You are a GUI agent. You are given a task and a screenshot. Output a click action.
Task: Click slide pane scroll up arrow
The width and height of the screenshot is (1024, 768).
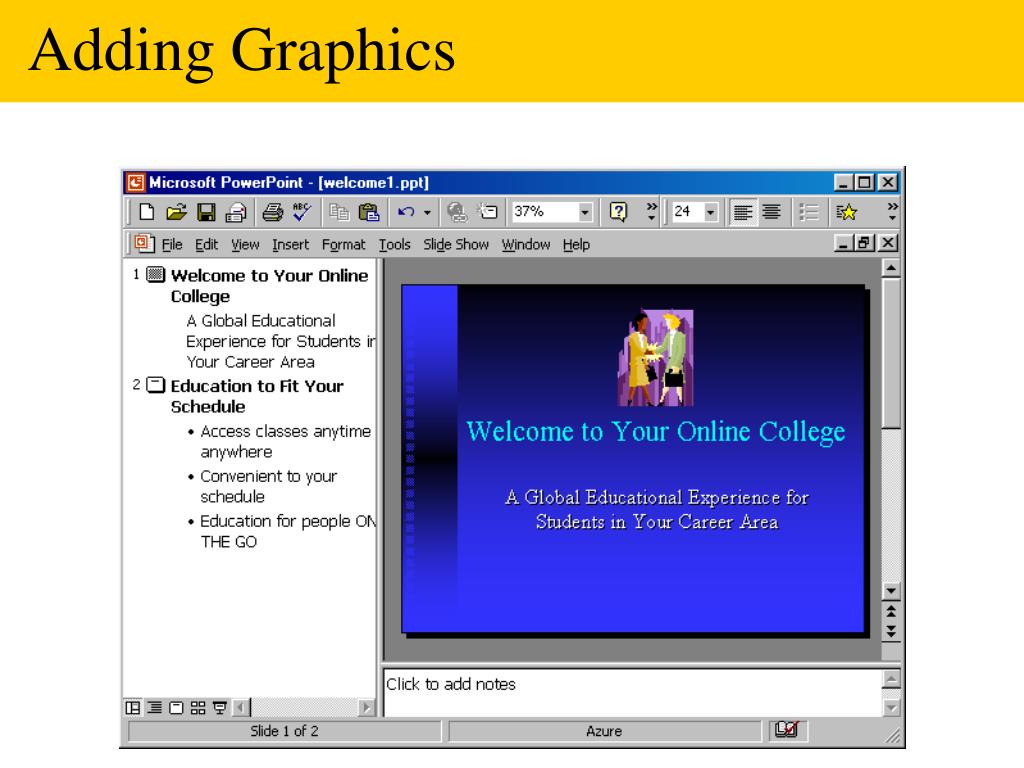(891, 268)
